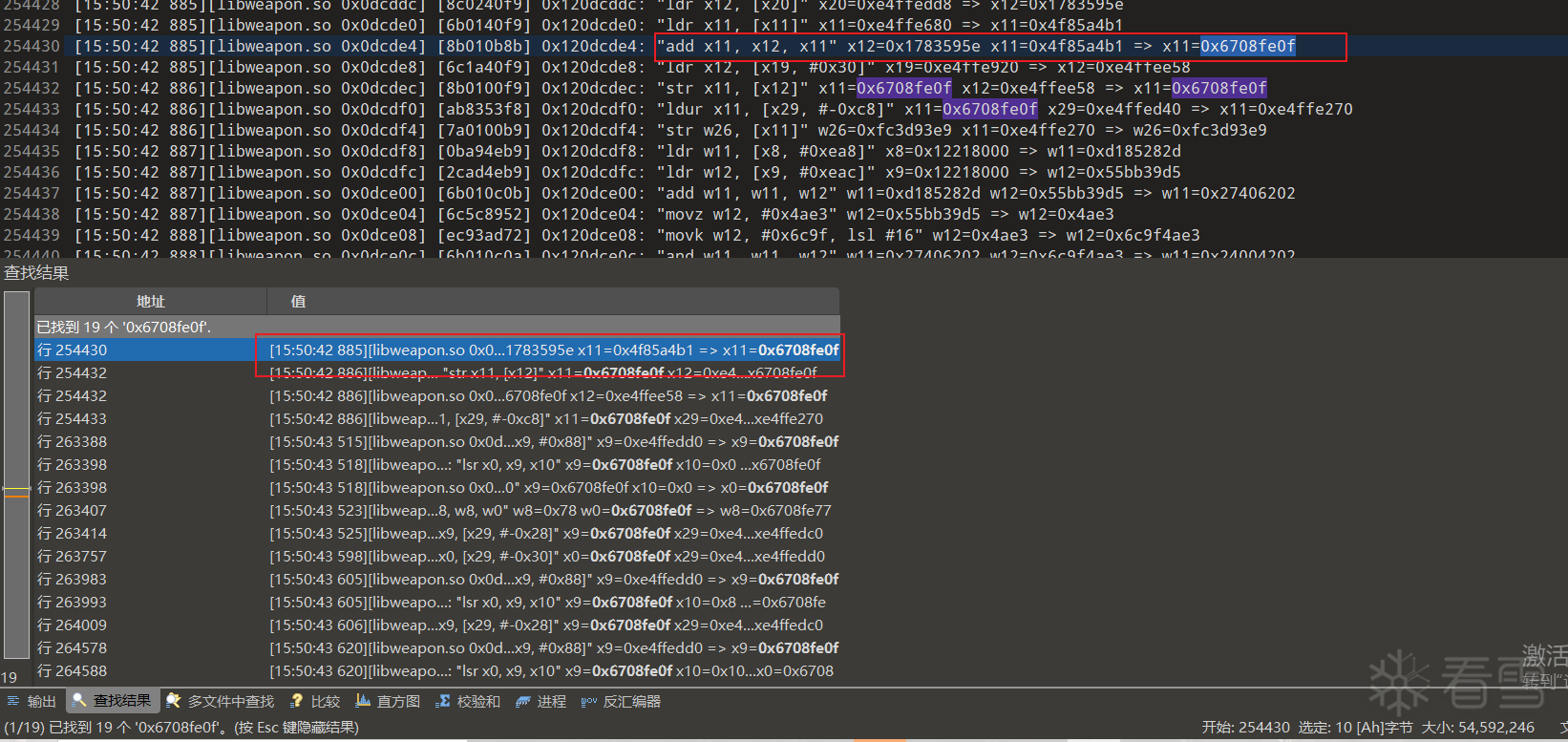
Task: Click the status bar field 大小: 54,592,246
Action: pyautogui.click(x=1478, y=728)
